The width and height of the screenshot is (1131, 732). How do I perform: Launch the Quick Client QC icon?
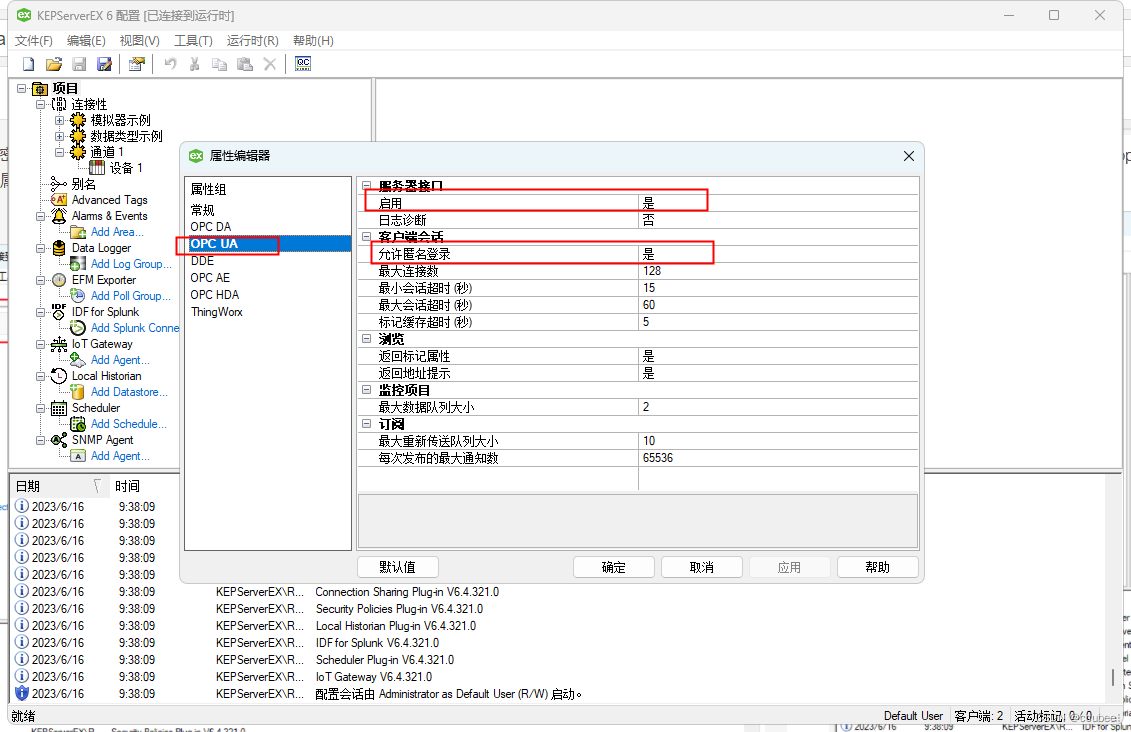pyautogui.click(x=303, y=63)
